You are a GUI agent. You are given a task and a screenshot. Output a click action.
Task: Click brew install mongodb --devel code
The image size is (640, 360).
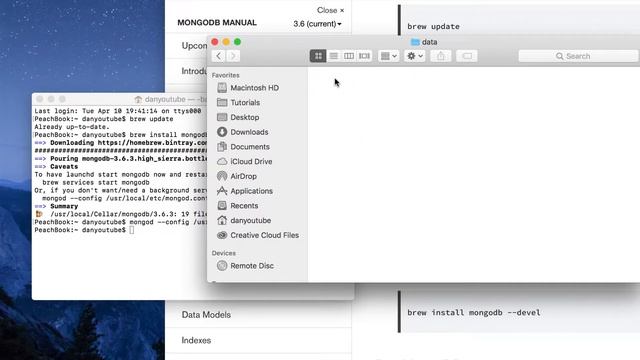click(x=474, y=312)
